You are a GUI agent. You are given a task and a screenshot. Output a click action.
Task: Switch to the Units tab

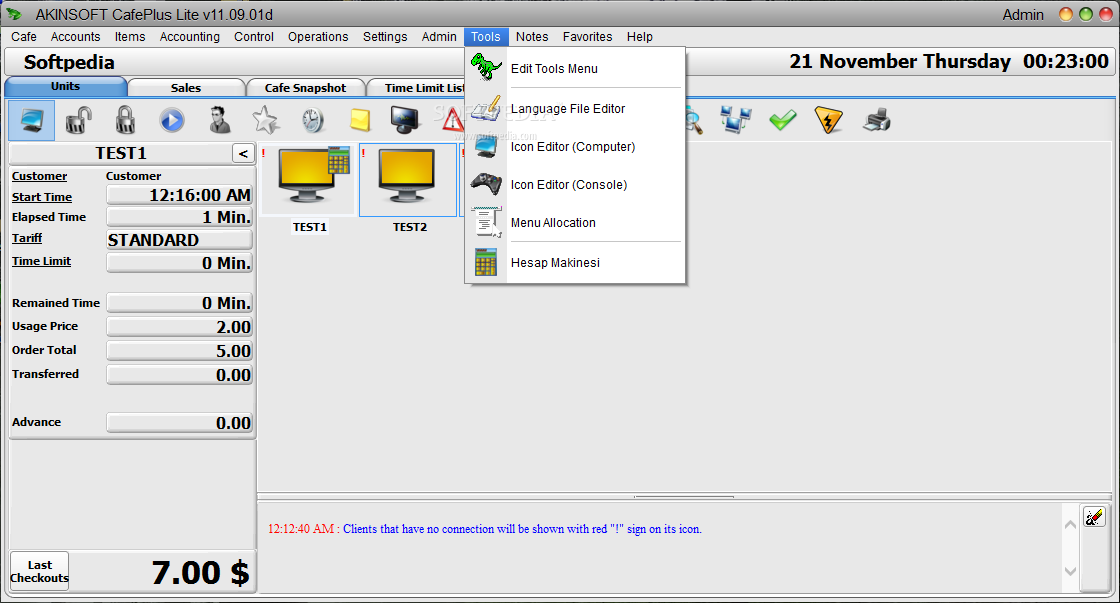(x=65, y=86)
